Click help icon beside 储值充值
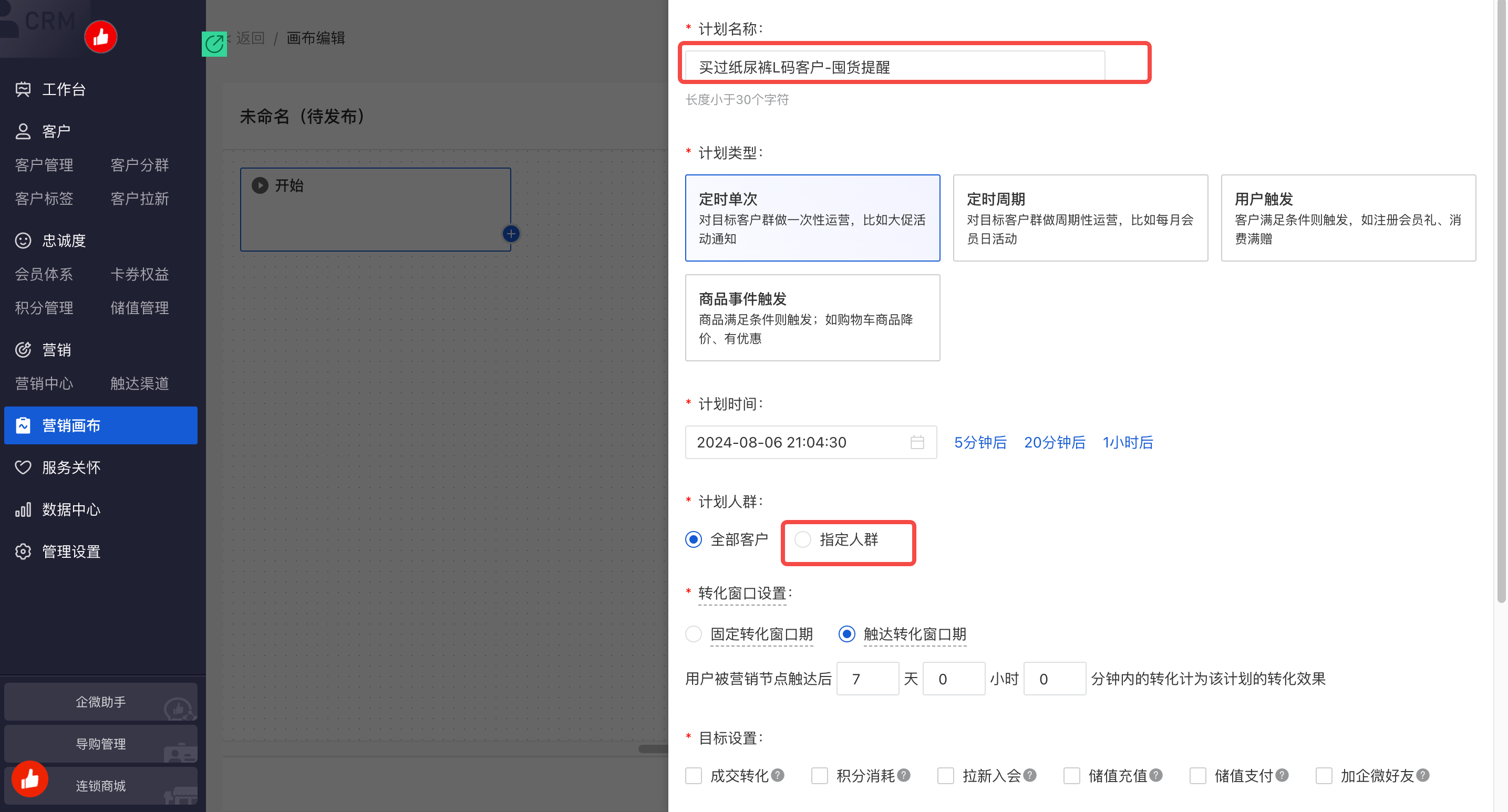The height and width of the screenshot is (812, 1508). point(1155,775)
